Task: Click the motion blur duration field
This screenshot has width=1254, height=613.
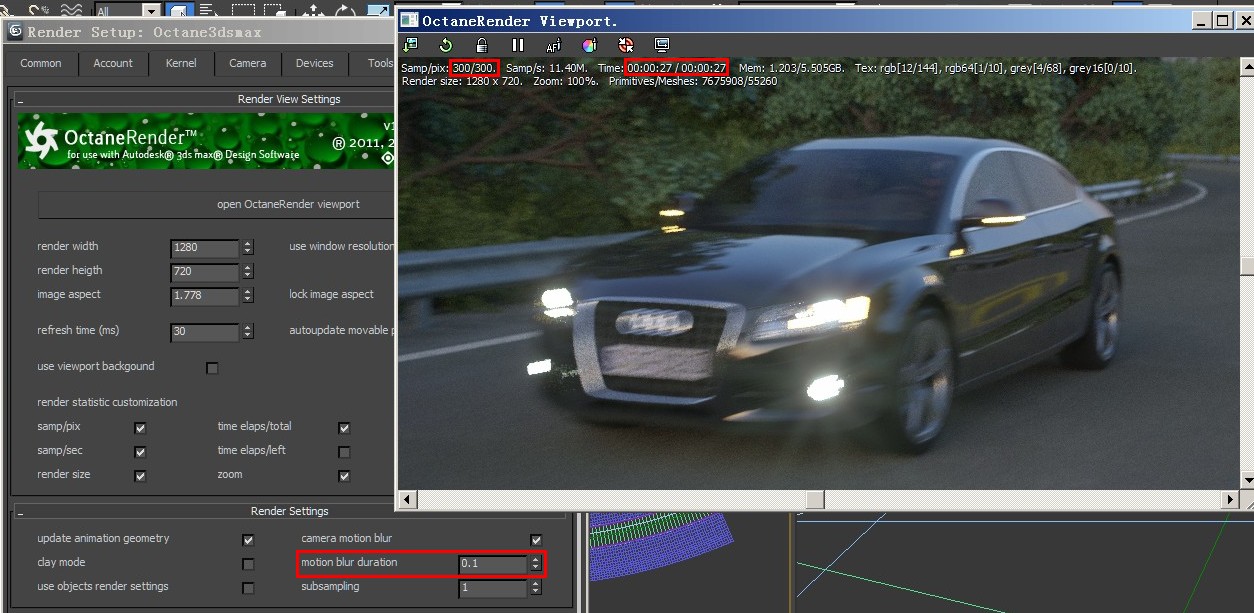Action: point(492,564)
